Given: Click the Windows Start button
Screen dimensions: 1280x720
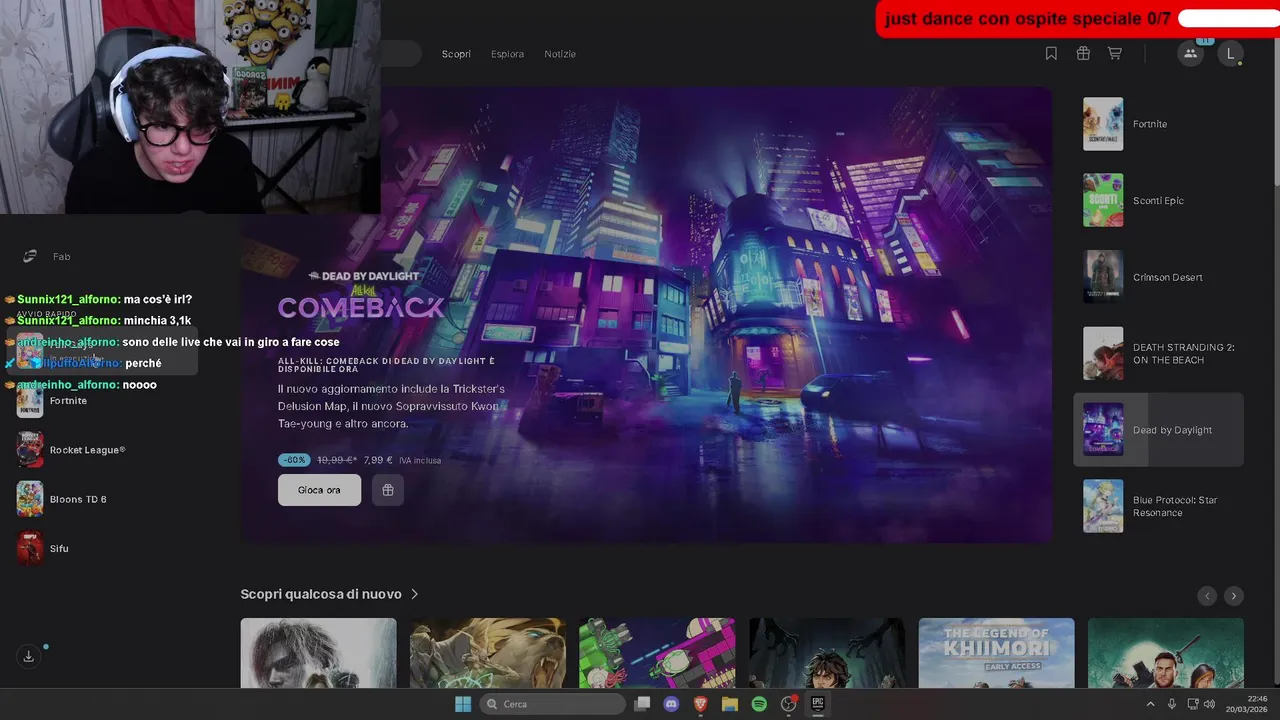Looking at the screenshot, I should click(x=463, y=704).
